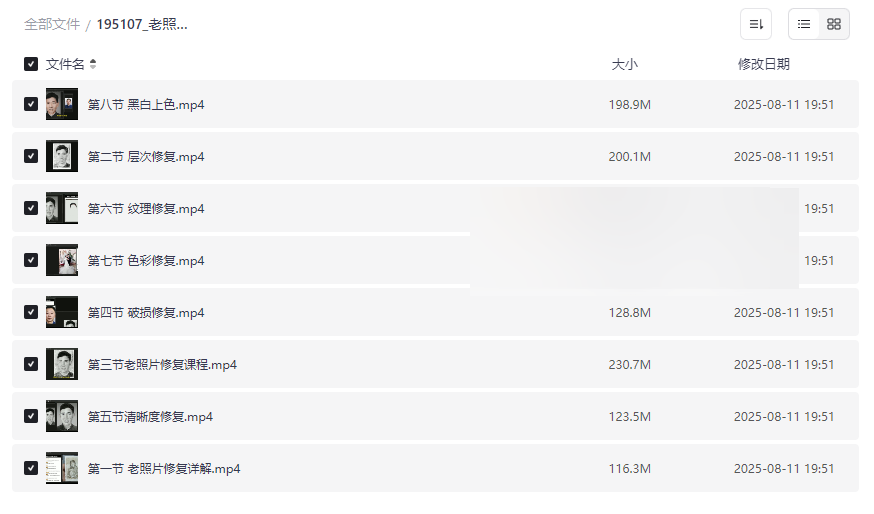Sort by the 修改日期 column header

coord(763,64)
